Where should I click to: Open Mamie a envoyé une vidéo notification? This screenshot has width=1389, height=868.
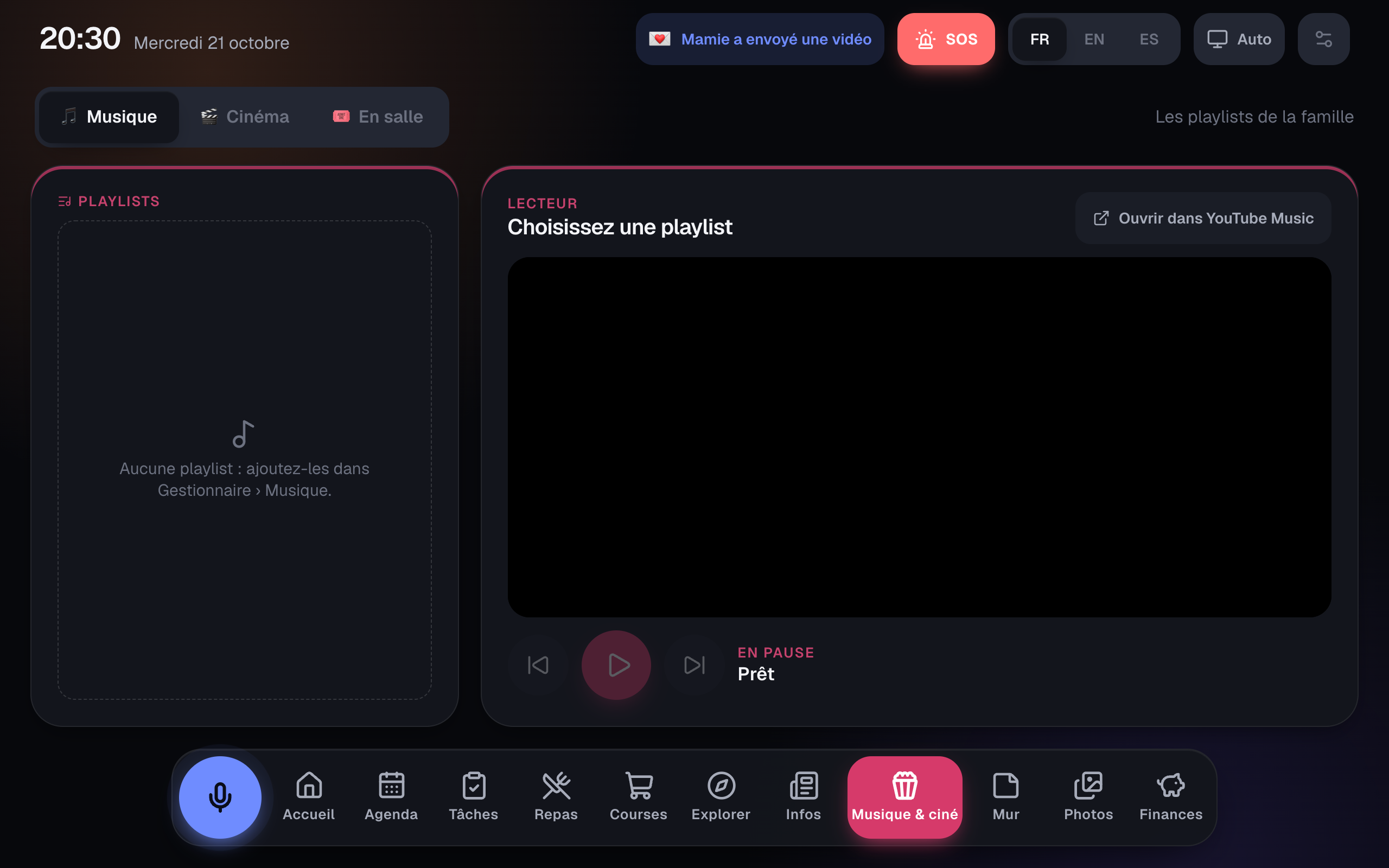click(760, 39)
